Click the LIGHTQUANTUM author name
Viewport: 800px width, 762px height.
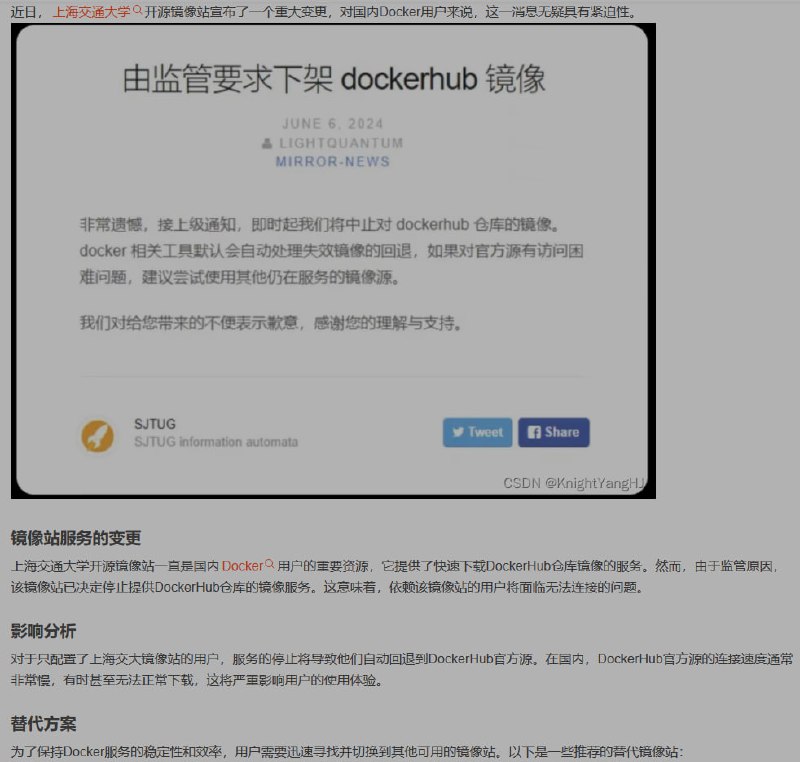[341, 143]
